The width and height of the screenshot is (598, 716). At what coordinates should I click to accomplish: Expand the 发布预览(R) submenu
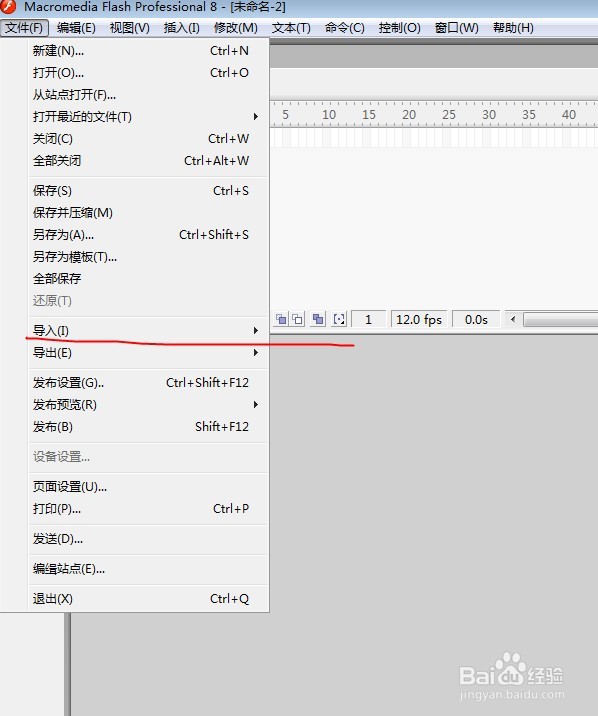coord(148,405)
